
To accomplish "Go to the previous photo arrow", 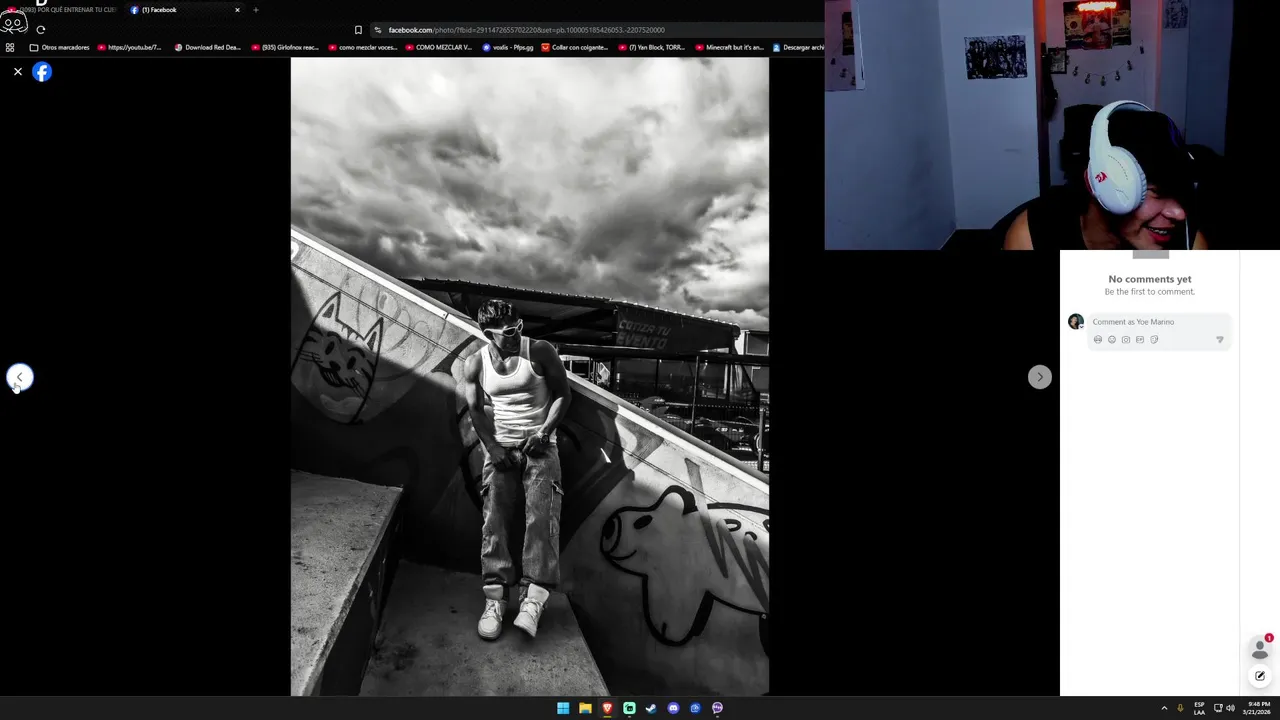I will [x=19, y=377].
